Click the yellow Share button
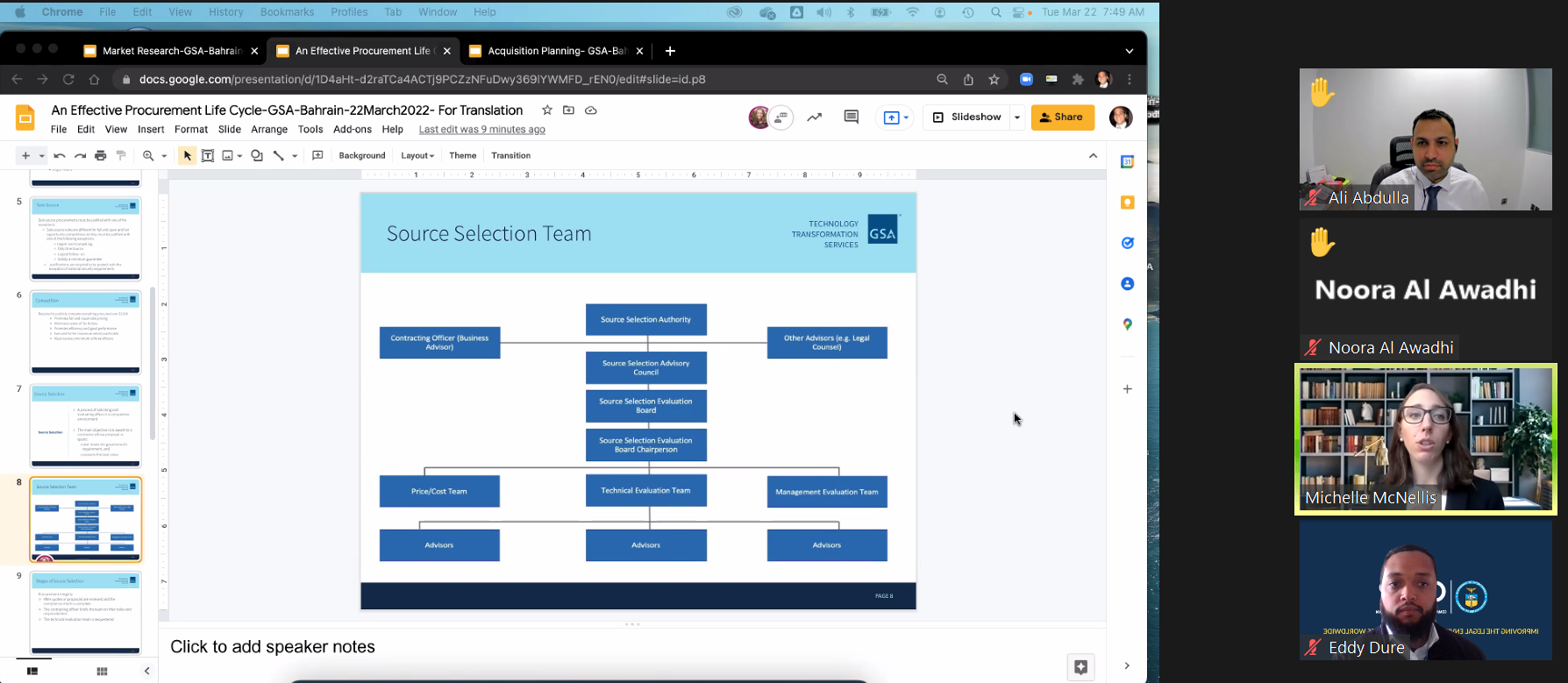The height and width of the screenshot is (683, 1568). 1063,117
